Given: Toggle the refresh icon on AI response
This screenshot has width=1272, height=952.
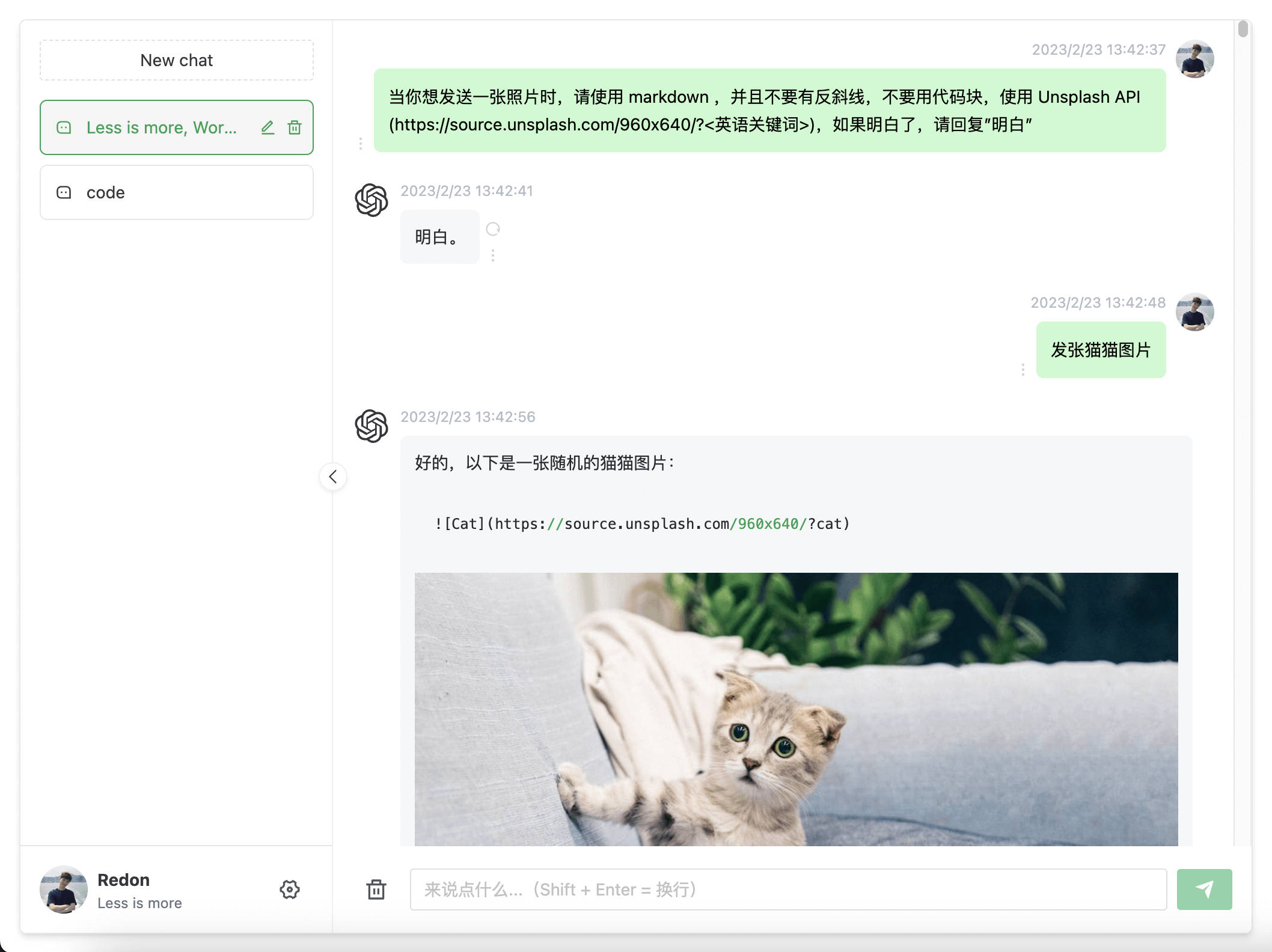Looking at the screenshot, I should (x=492, y=229).
